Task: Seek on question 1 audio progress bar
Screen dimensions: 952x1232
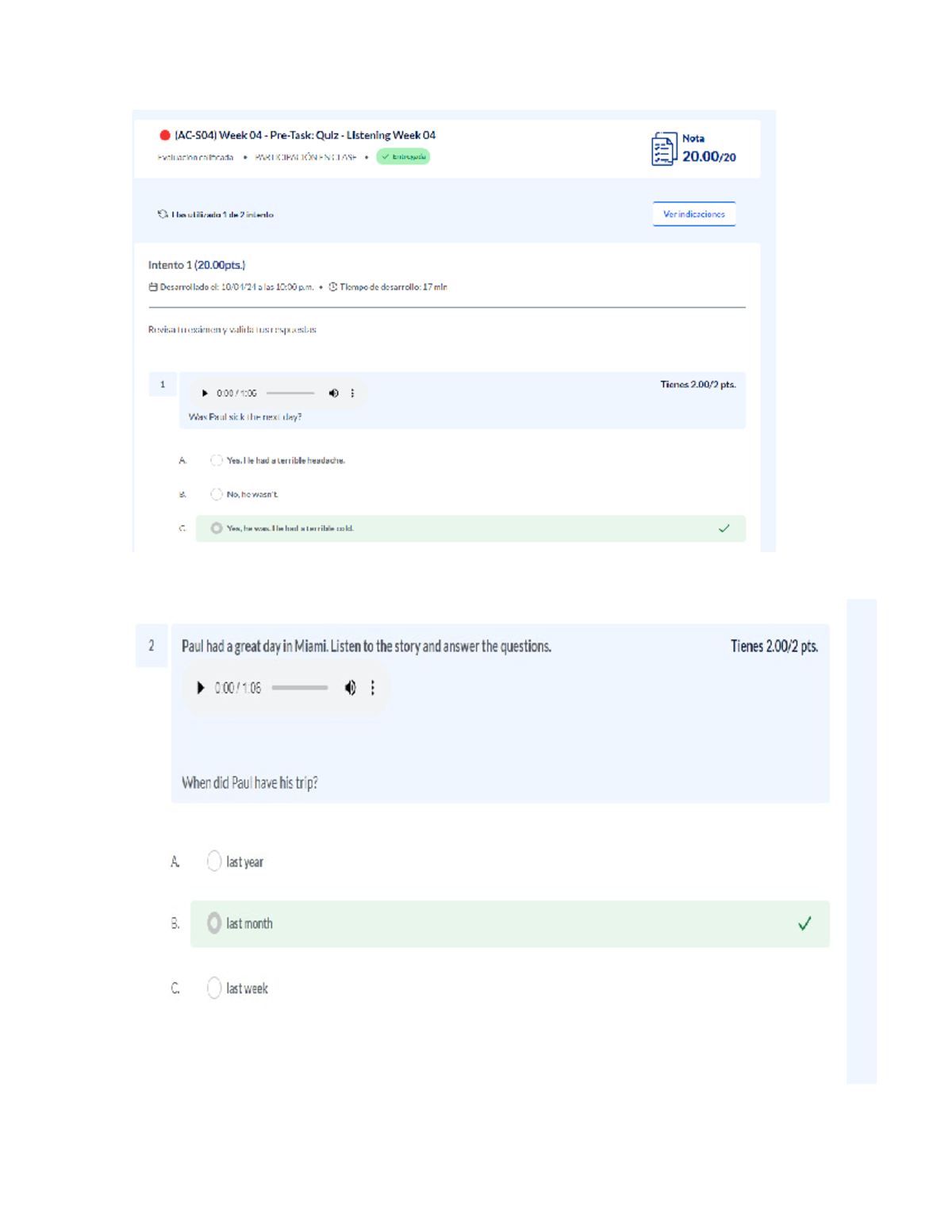Action: (290, 393)
